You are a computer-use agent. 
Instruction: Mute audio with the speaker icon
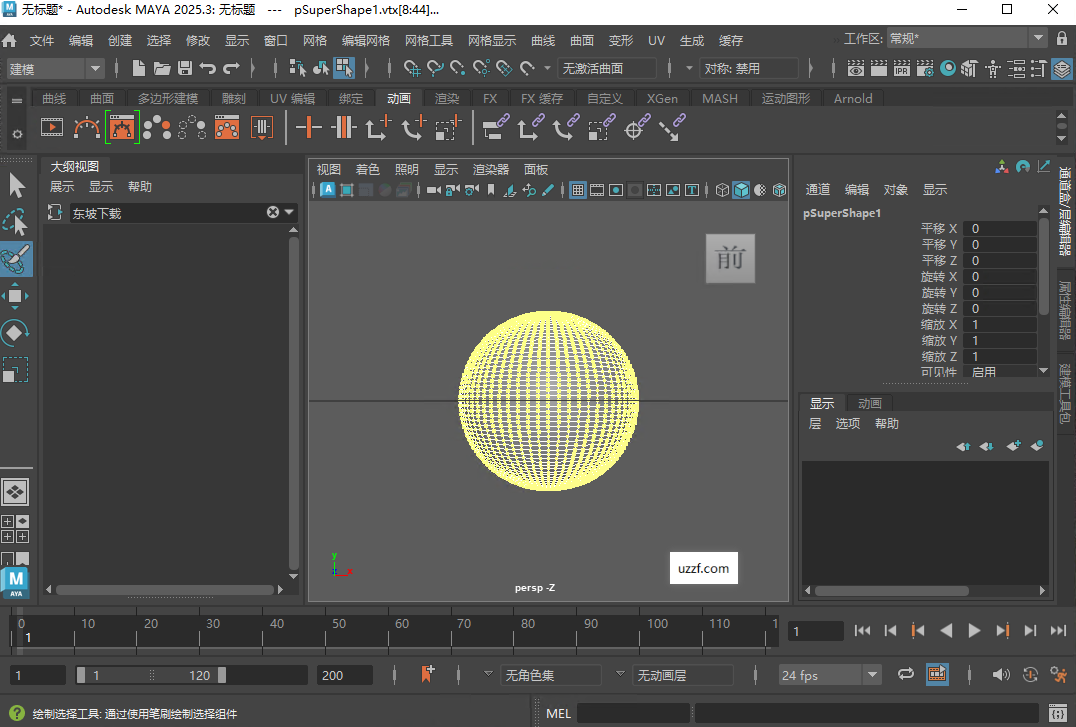click(x=1000, y=674)
